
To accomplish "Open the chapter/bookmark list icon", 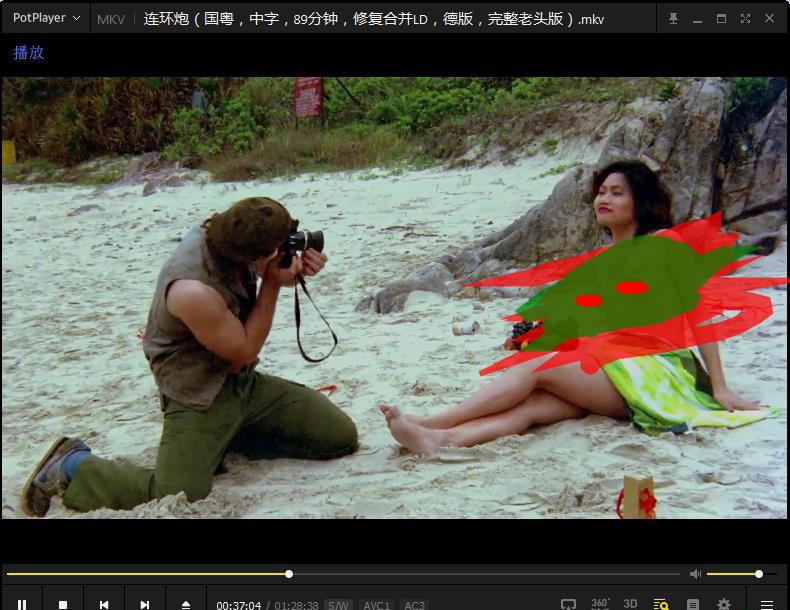I will [x=693, y=604].
